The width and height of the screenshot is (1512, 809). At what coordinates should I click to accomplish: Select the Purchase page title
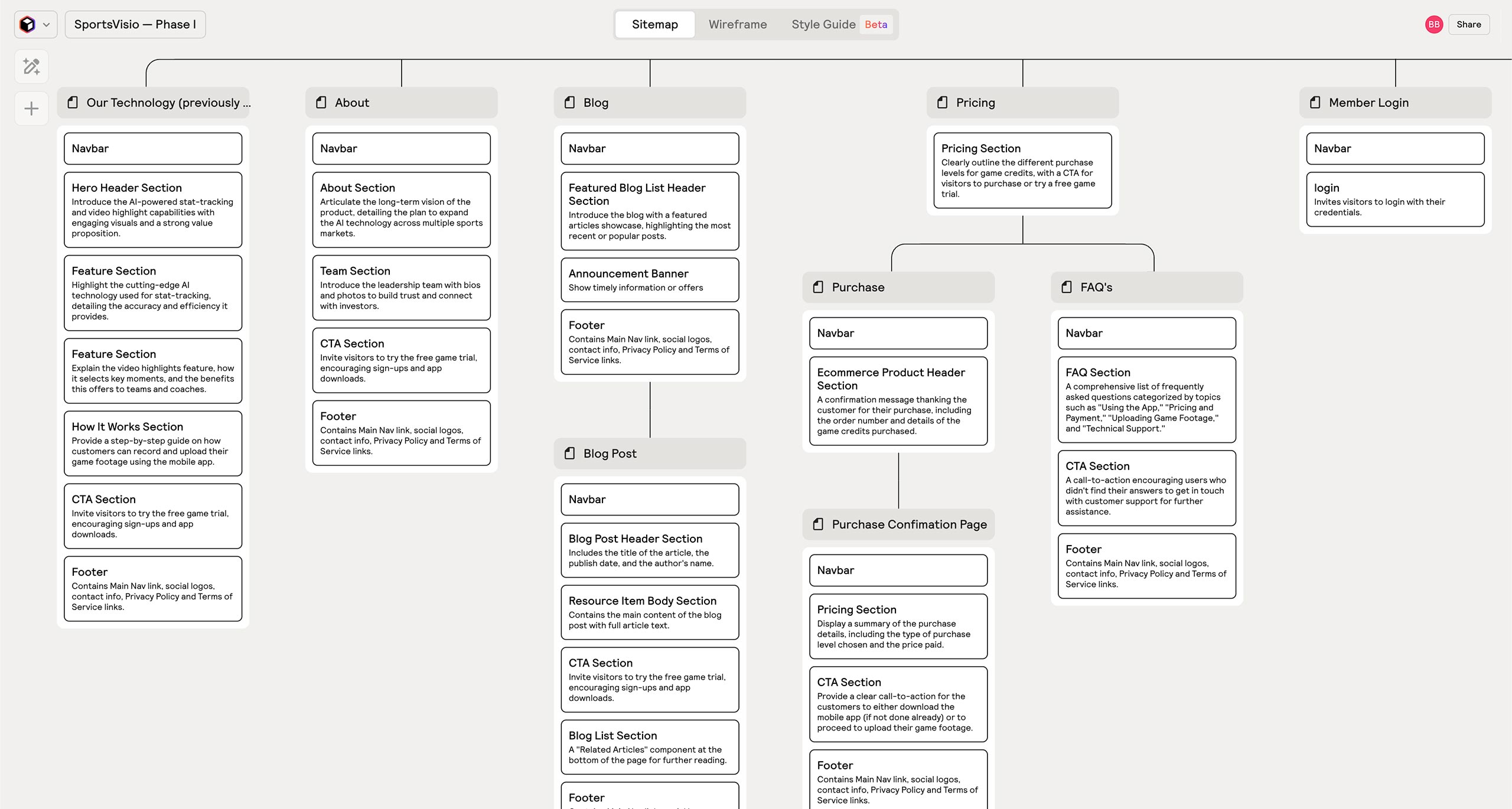pyautogui.click(x=858, y=287)
